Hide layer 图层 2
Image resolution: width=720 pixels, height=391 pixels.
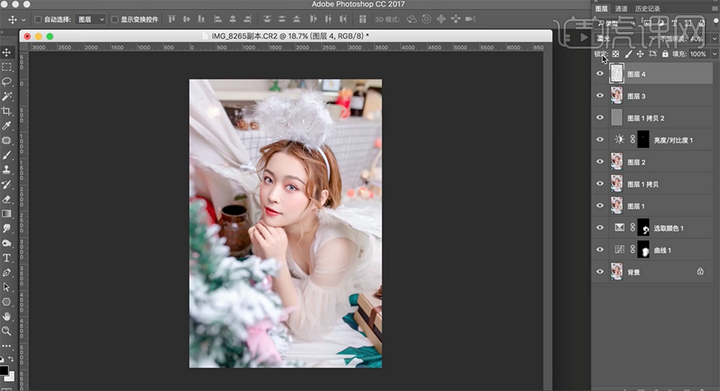click(x=600, y=162)
